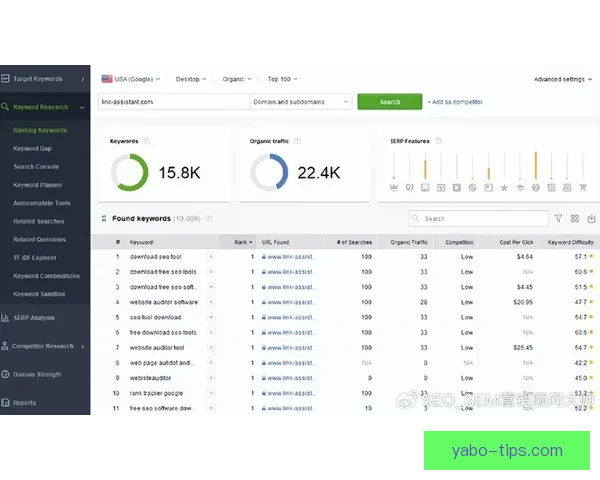Click the Reports sidebar icon
The image size is (600, 480).
tap(6, 403)
